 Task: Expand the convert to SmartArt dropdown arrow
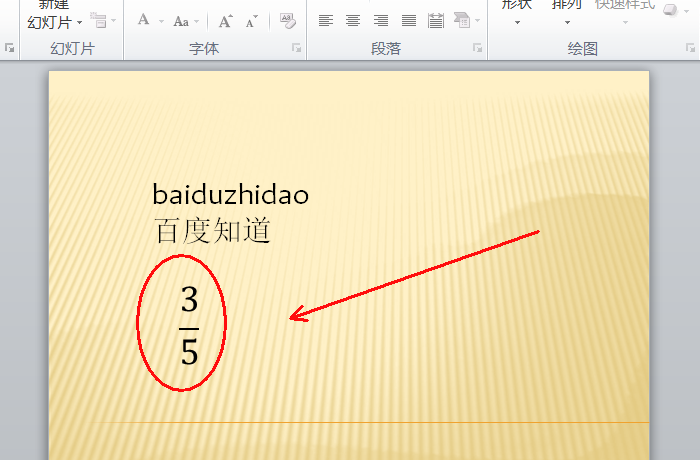477,21
